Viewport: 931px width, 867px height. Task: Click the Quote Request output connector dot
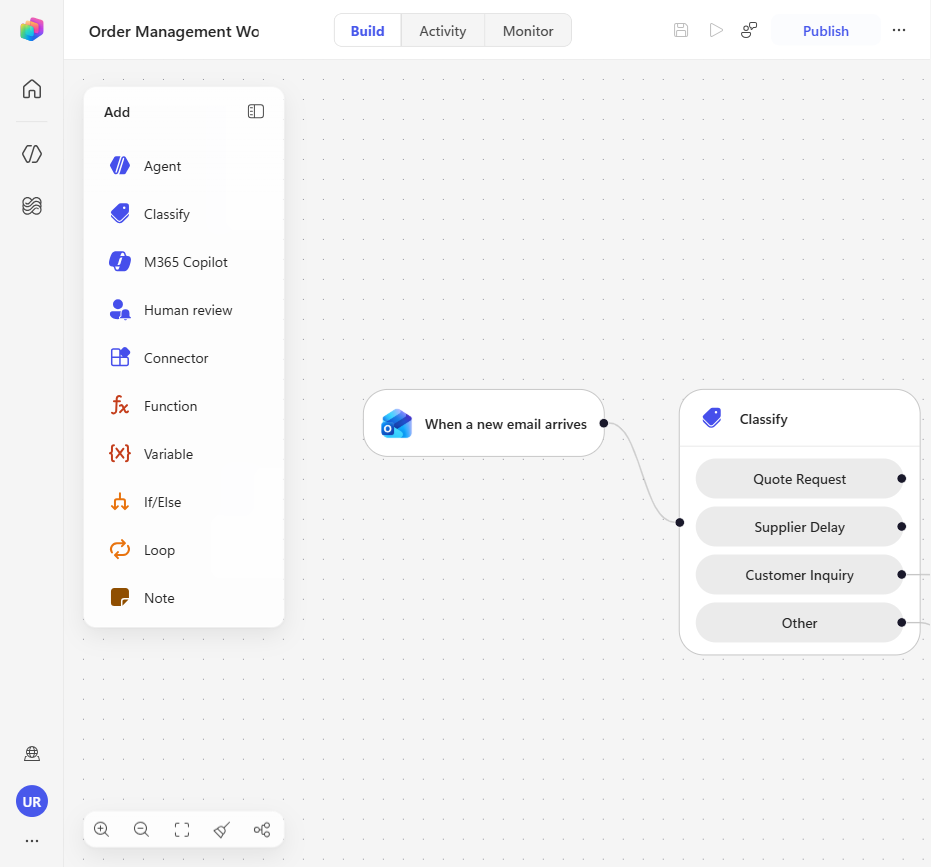(902, 479)
